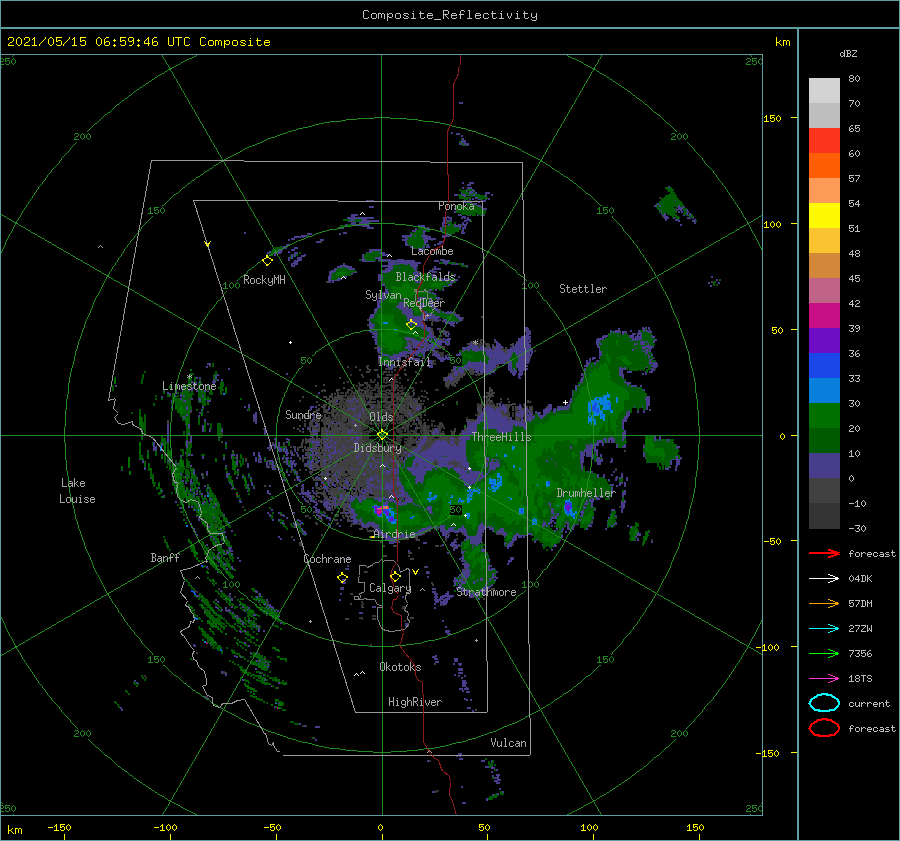Click the yellow diamond marker at Calgary
900x841 pixels.
395,576
